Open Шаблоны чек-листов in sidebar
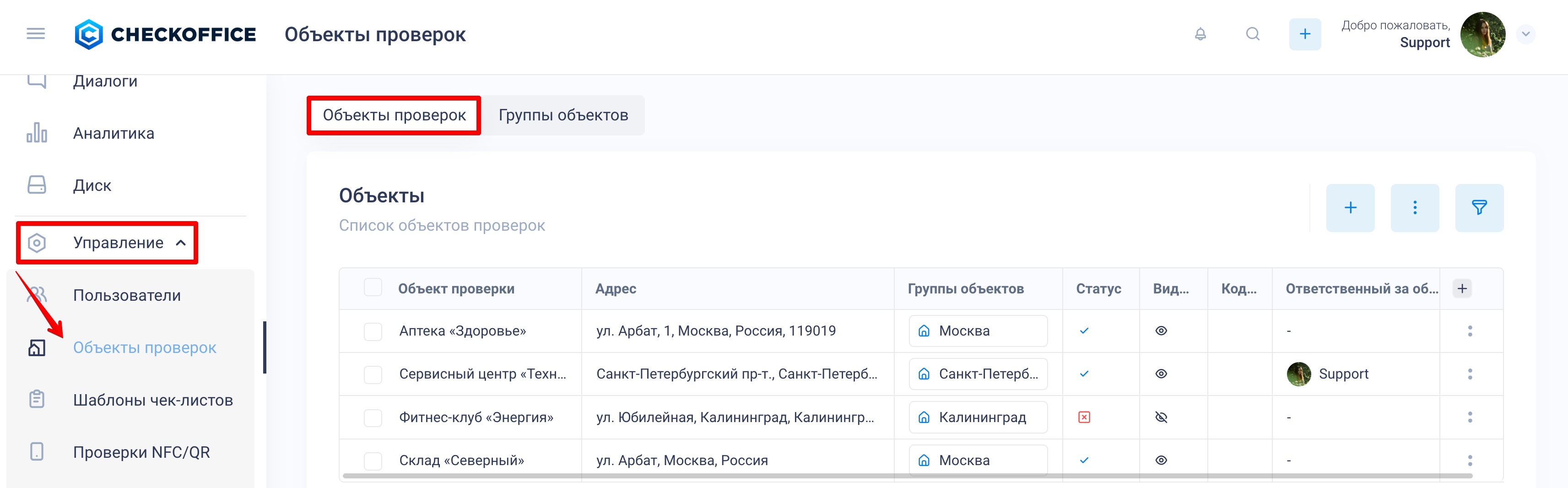This screenshot has width=1568, height=488. (153, 400)
